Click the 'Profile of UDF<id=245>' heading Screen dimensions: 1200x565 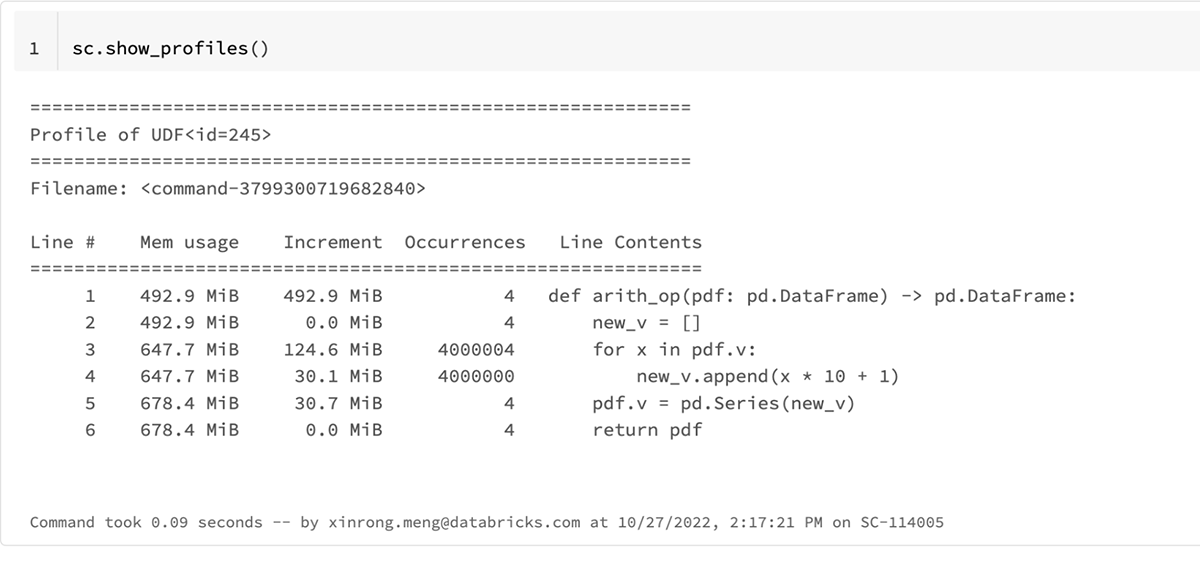point(150,134)
